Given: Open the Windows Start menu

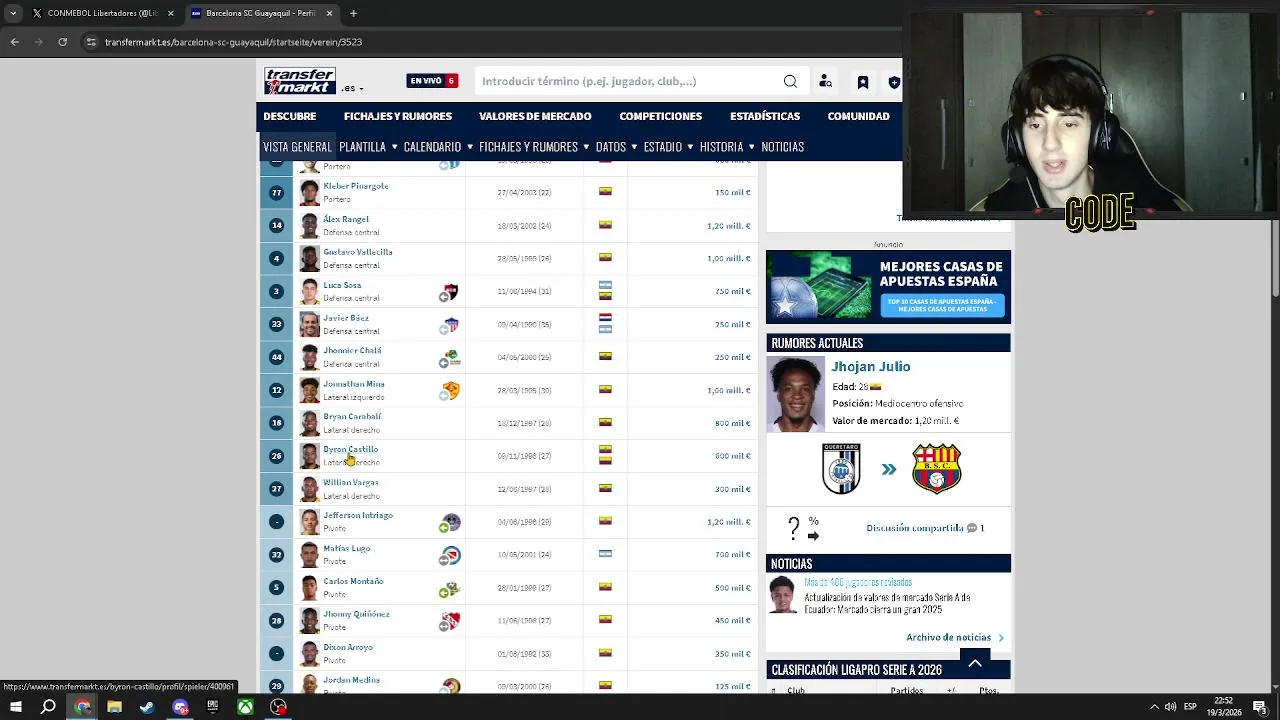Looking at the screenshot, I should [15, 707].
